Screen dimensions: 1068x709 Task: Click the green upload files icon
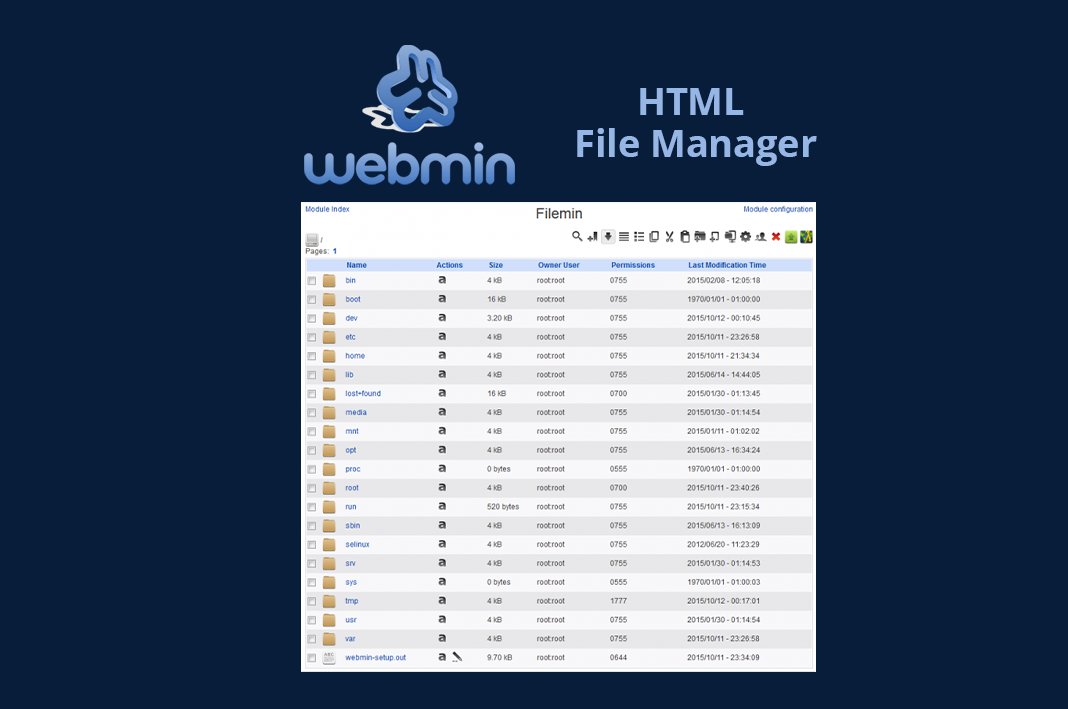click(791, 236)
